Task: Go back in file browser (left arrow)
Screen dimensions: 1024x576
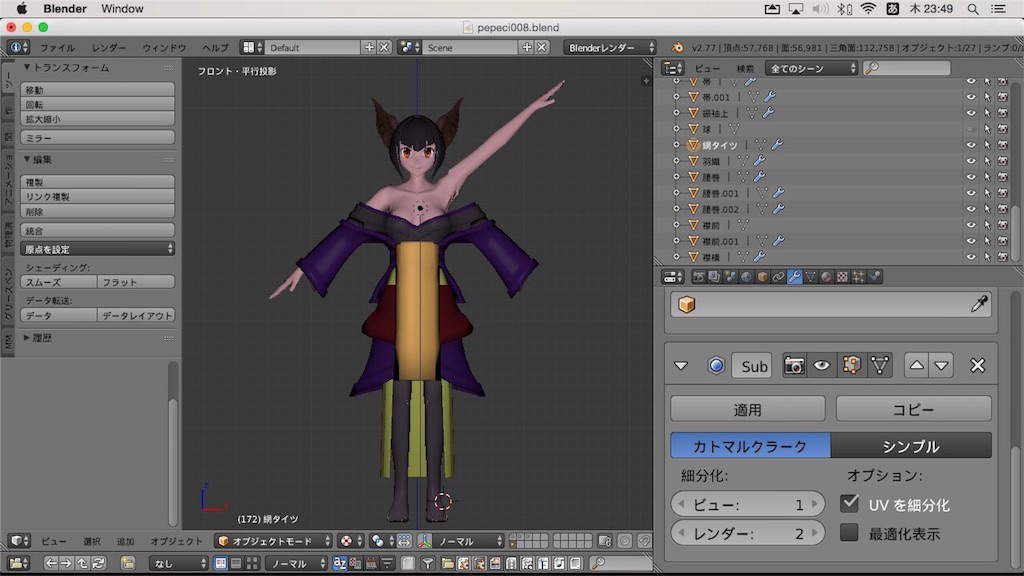Action: 50,563
